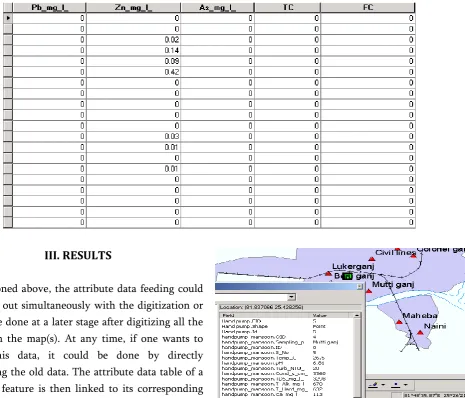
Task: Click the Naini map label
Action: click(435, 326)
